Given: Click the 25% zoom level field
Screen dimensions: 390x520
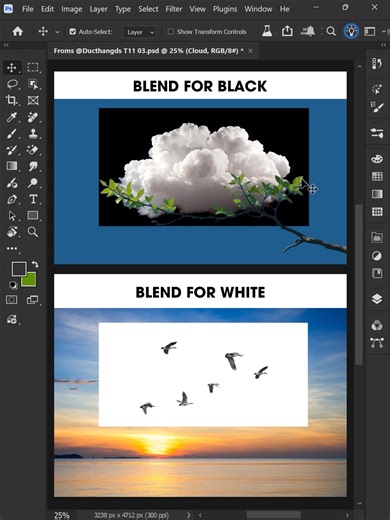Looking at the screenshot, I should [62, 515].
